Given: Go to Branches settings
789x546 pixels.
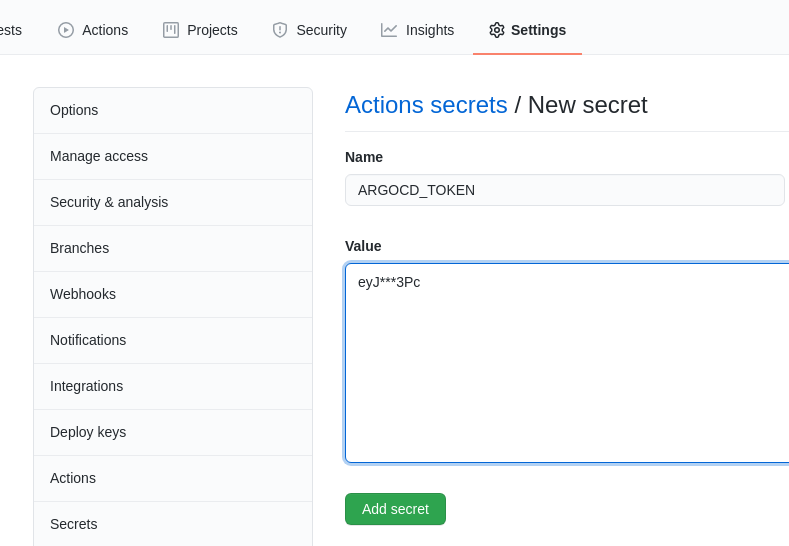Looking at the screenshot, I should click(x=173, y=249).
